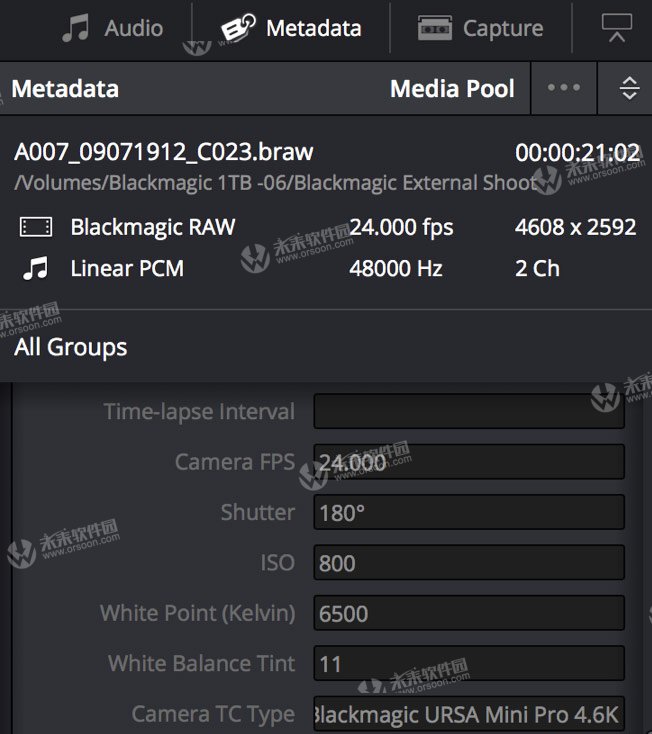Click the Shutter field label
This screenshot has height=734, width=652.
coord(258,512)
